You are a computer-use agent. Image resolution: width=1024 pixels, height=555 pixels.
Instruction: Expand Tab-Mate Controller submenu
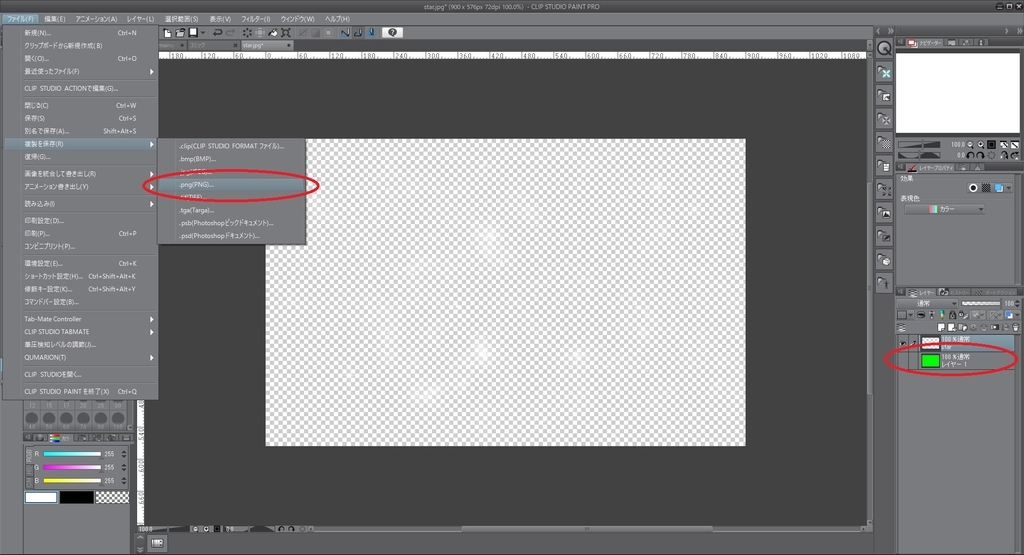(81, 319)
